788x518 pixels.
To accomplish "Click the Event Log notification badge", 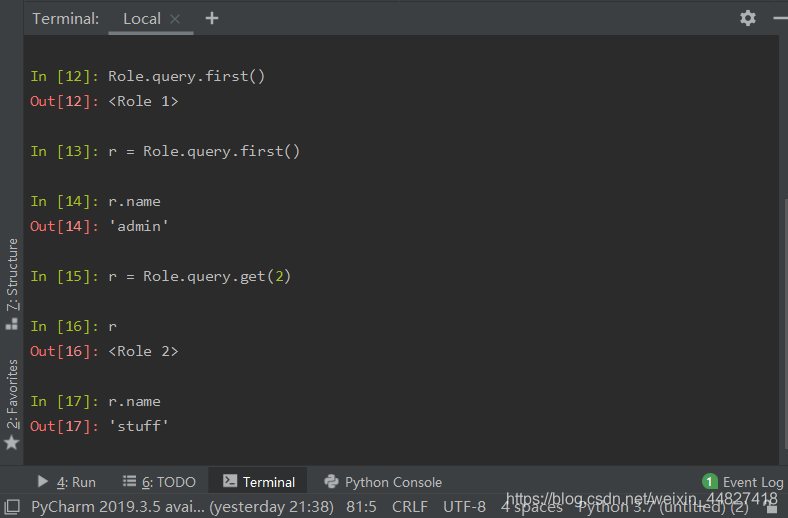I will (709, 482).
